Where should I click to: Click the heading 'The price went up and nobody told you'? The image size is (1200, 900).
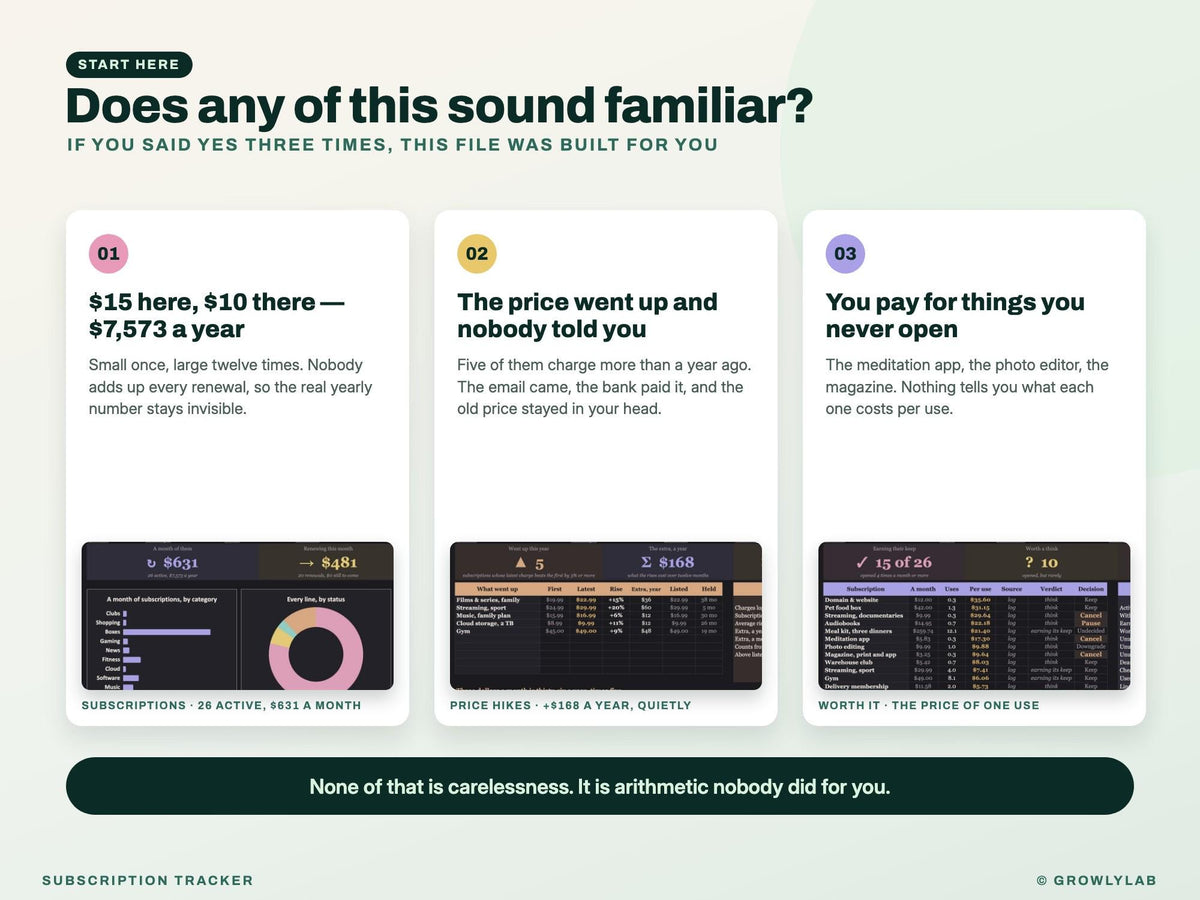[x=587, y=315]
